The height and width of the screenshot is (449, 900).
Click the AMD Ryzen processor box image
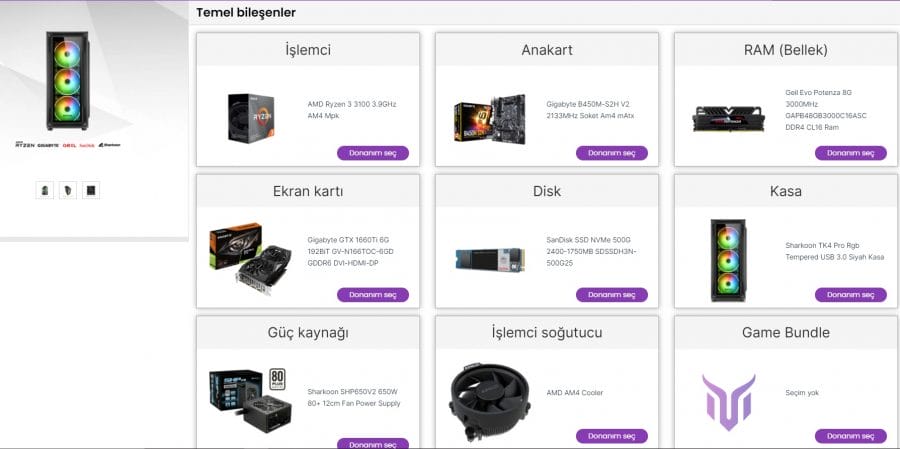(251, 118)
